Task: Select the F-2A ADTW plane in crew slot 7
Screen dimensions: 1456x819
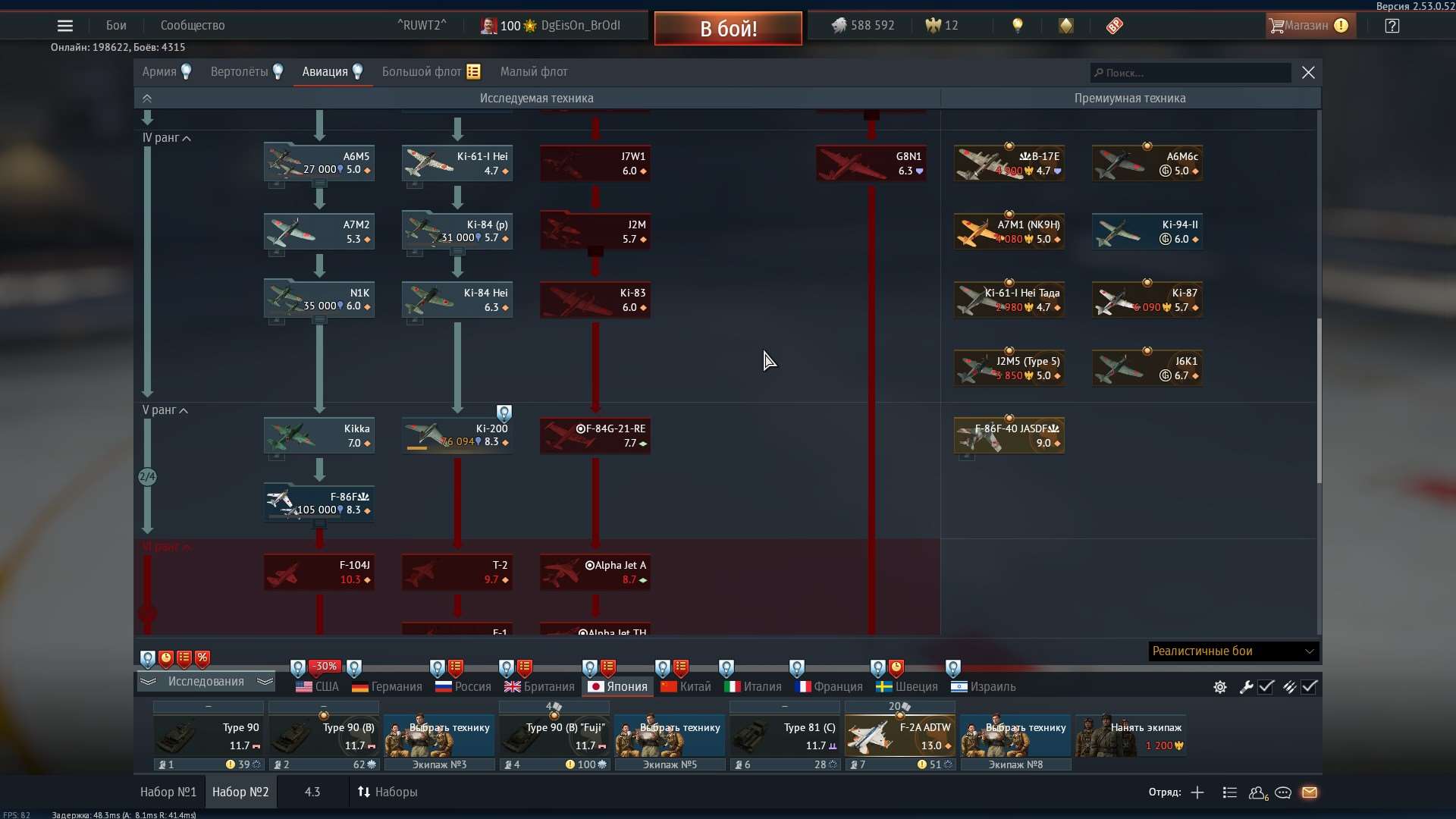Action: 899,734
